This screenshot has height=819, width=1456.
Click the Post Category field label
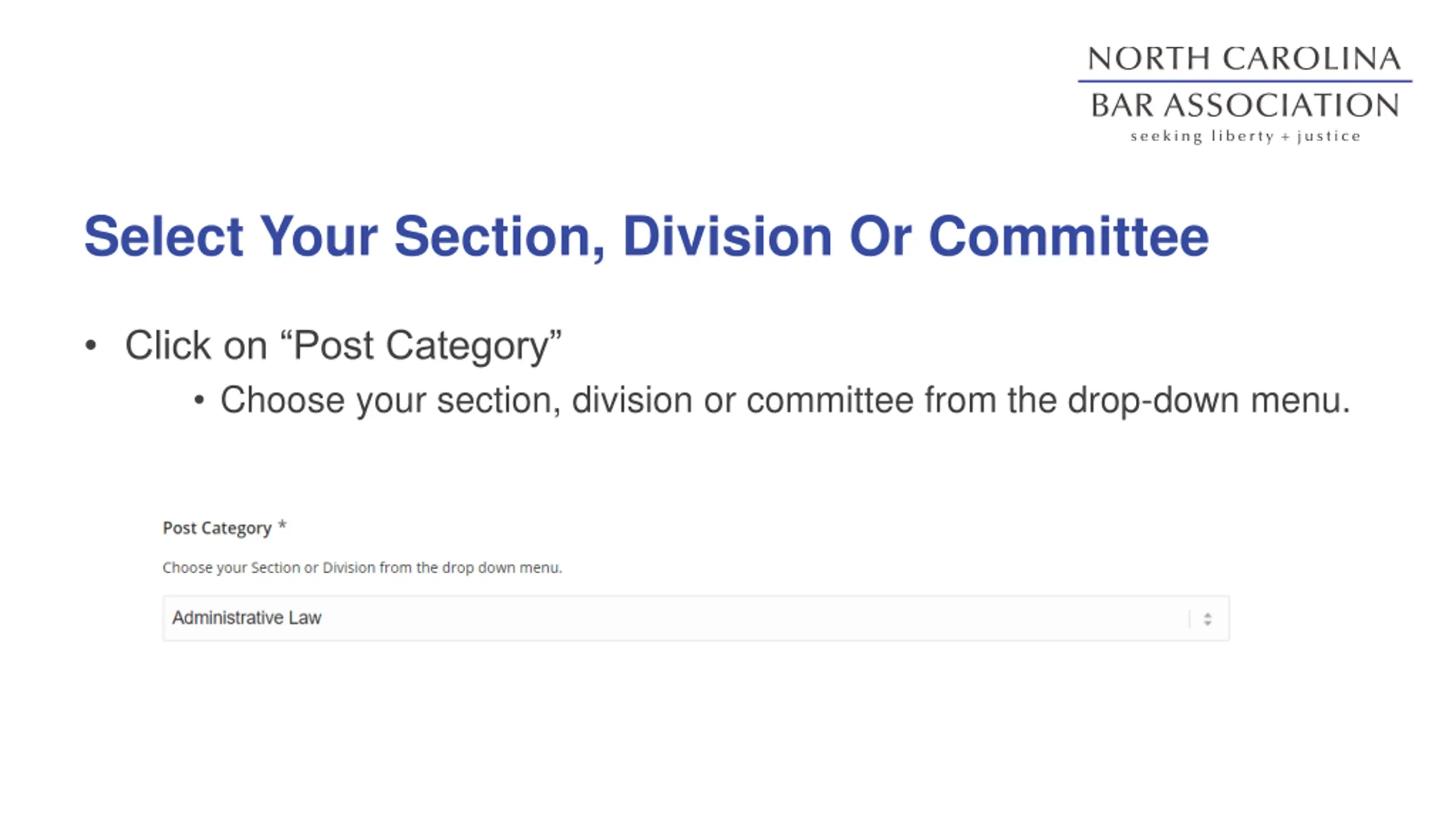coord(217,528)
